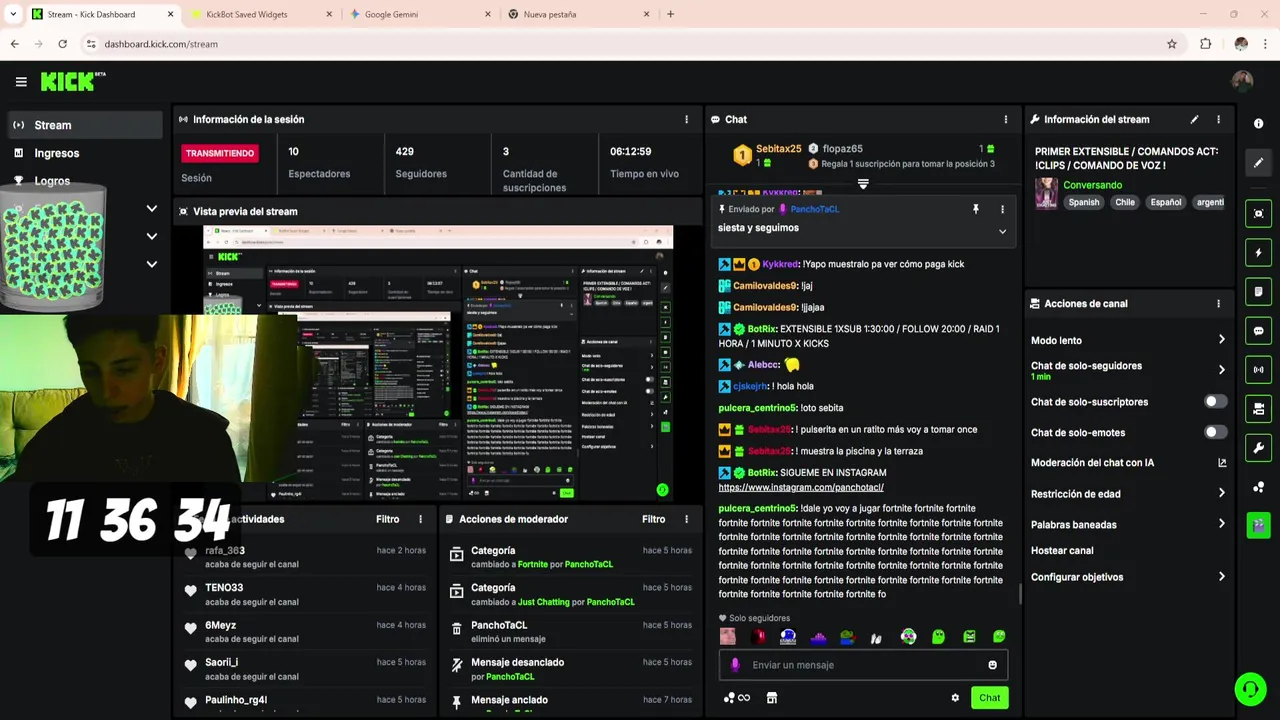Unpin the pinned chat message
This screenshot has width=1280, height=720.
coord(975,209)
